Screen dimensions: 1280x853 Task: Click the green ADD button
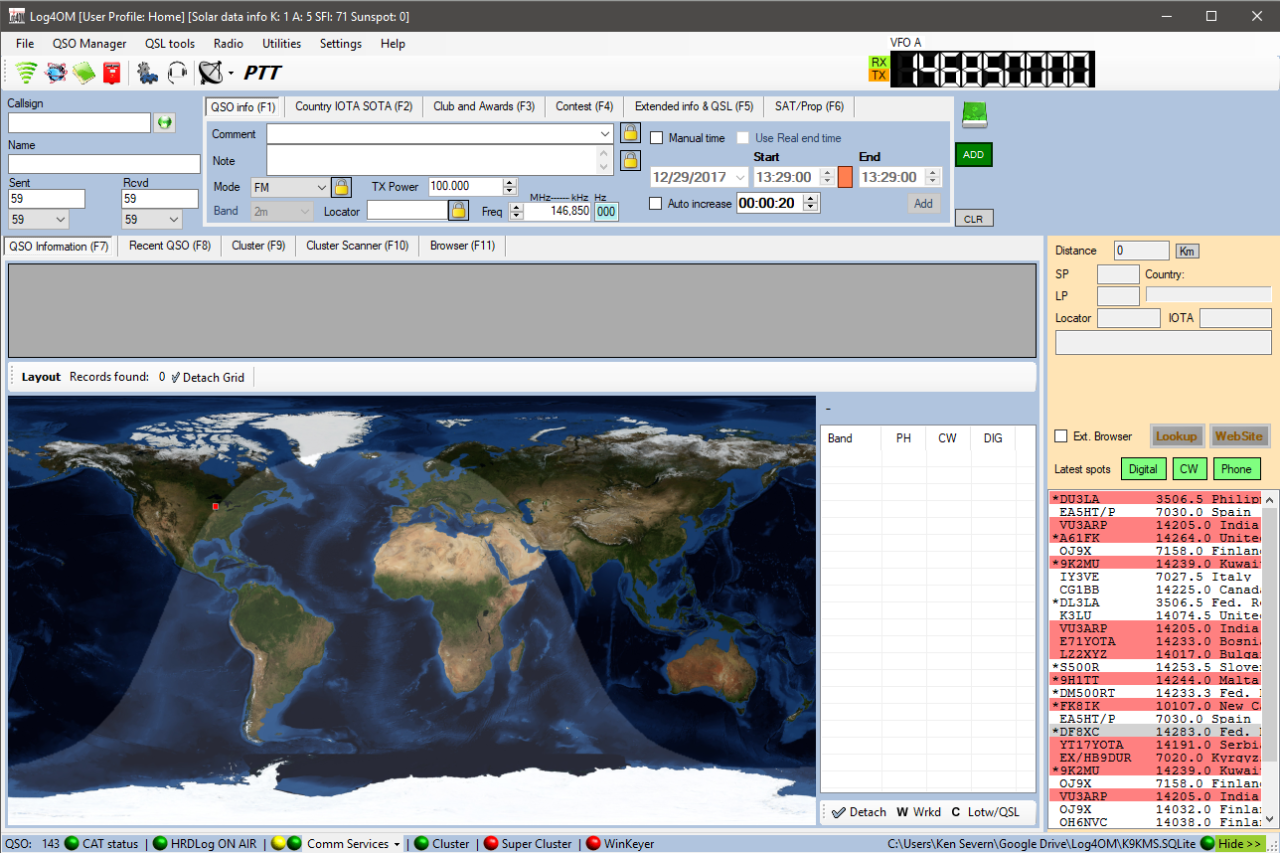coord(974,155)
